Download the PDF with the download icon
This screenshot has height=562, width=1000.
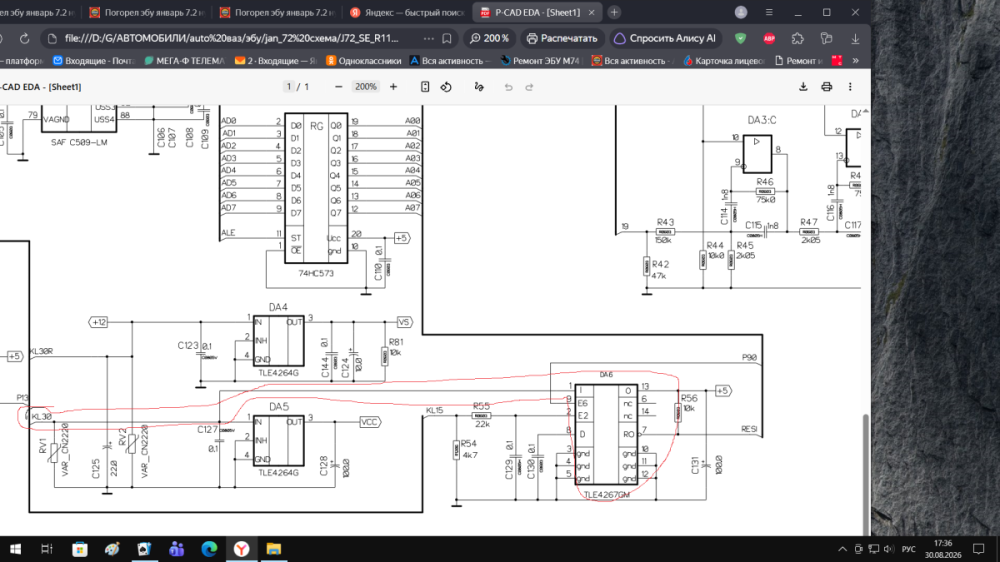pos(803,87)
